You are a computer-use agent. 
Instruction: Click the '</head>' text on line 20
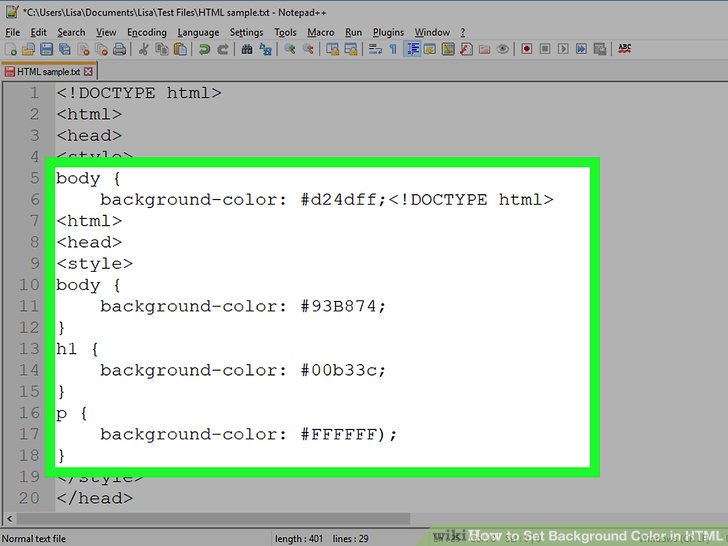pos(95,498)
